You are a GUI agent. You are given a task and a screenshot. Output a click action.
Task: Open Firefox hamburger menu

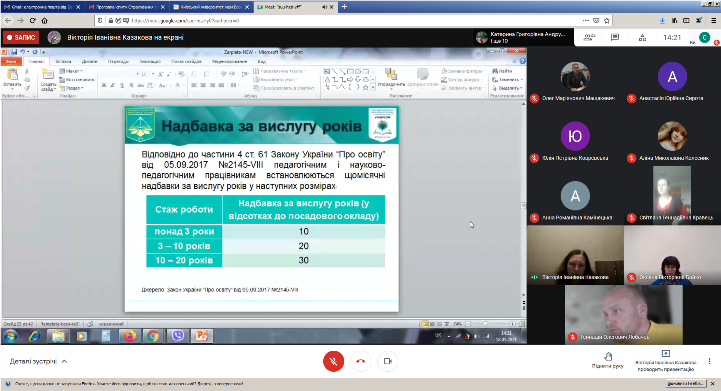(713, 20)
